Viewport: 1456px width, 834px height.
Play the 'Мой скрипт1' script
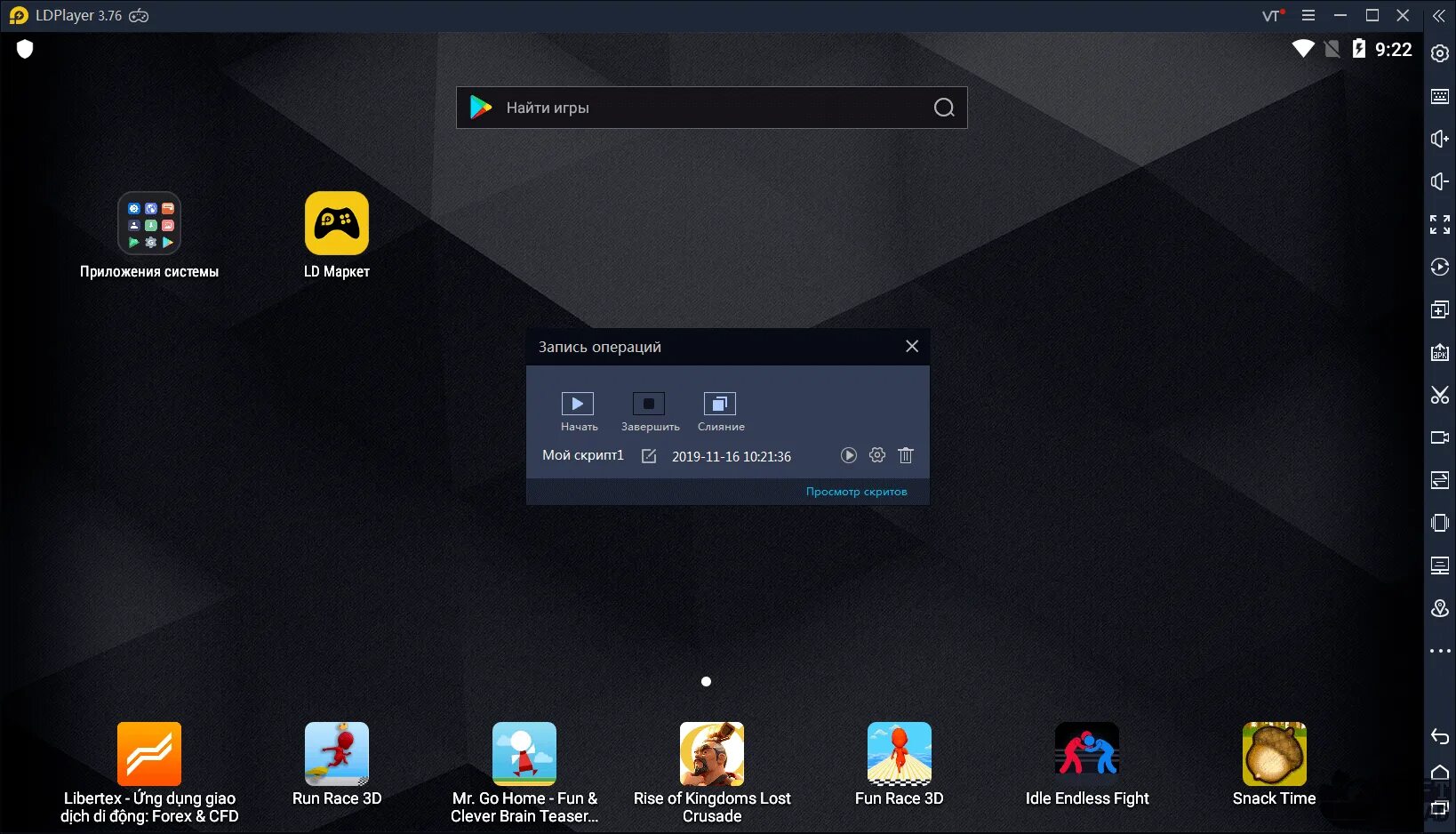click(x=849, y=455)
